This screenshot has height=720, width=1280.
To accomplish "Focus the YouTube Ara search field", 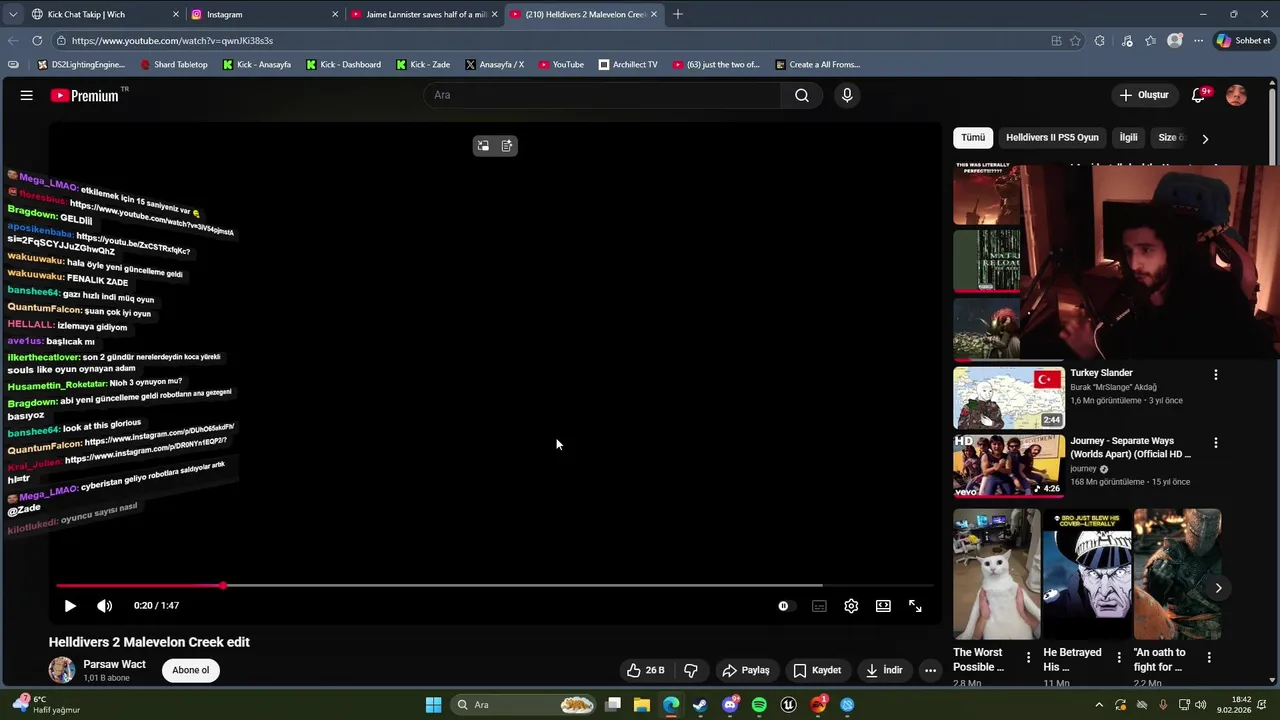I will [x=602, y=95].
